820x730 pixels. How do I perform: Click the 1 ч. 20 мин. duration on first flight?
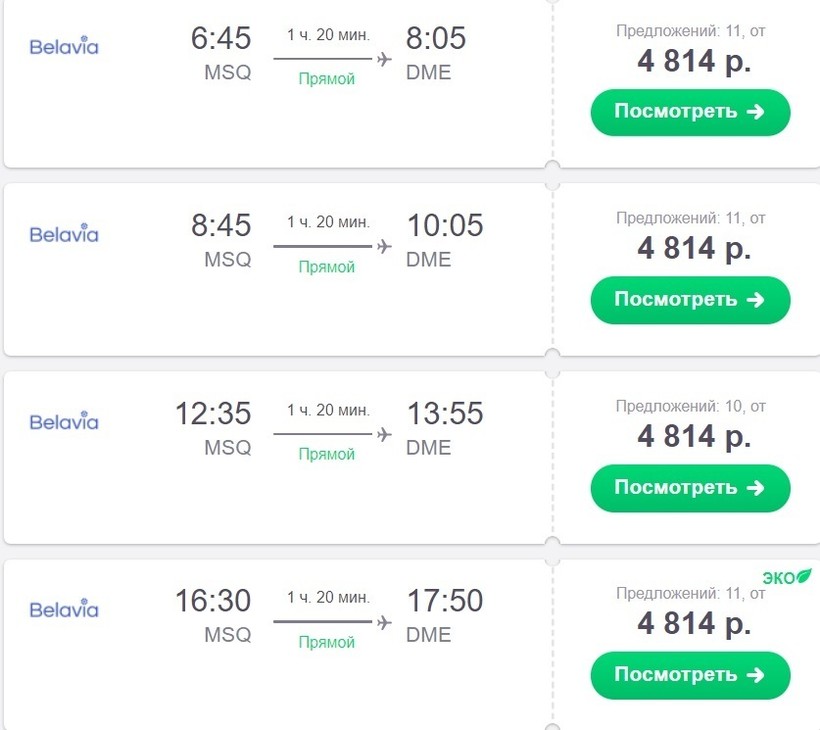click(x=328, y=35)
